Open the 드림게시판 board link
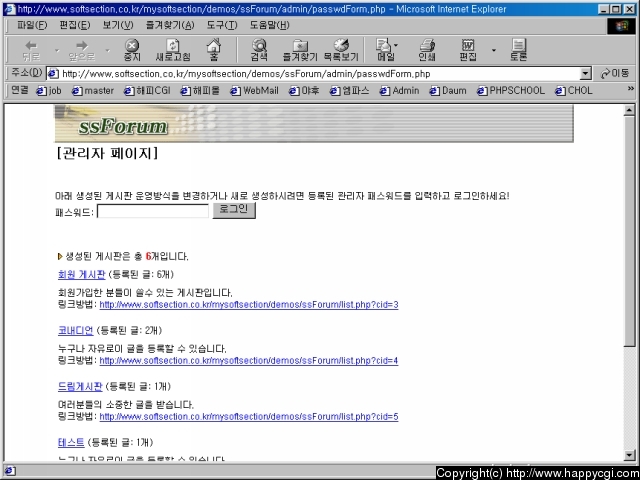 click(x=80, y=386)
